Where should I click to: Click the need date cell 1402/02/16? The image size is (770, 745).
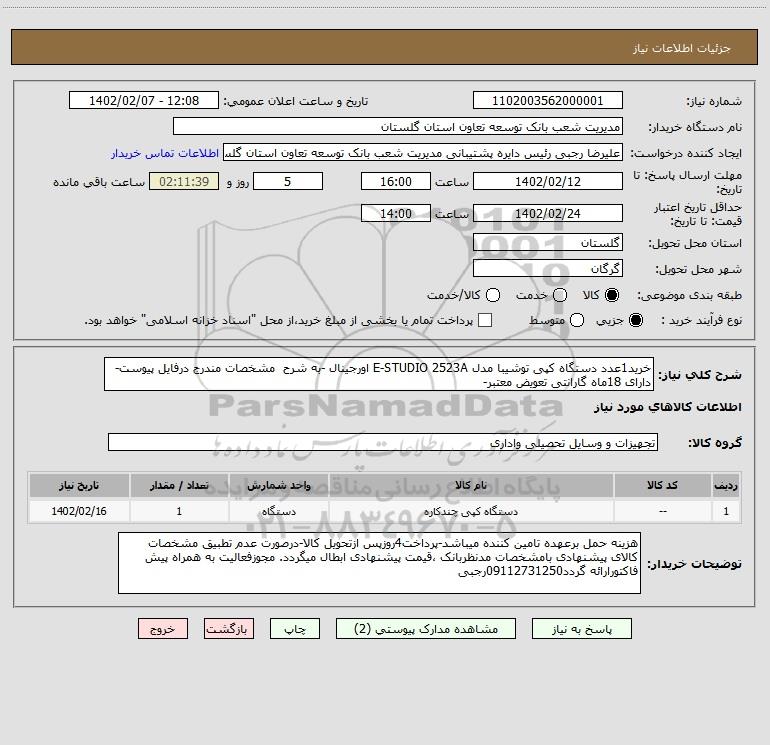79,511
